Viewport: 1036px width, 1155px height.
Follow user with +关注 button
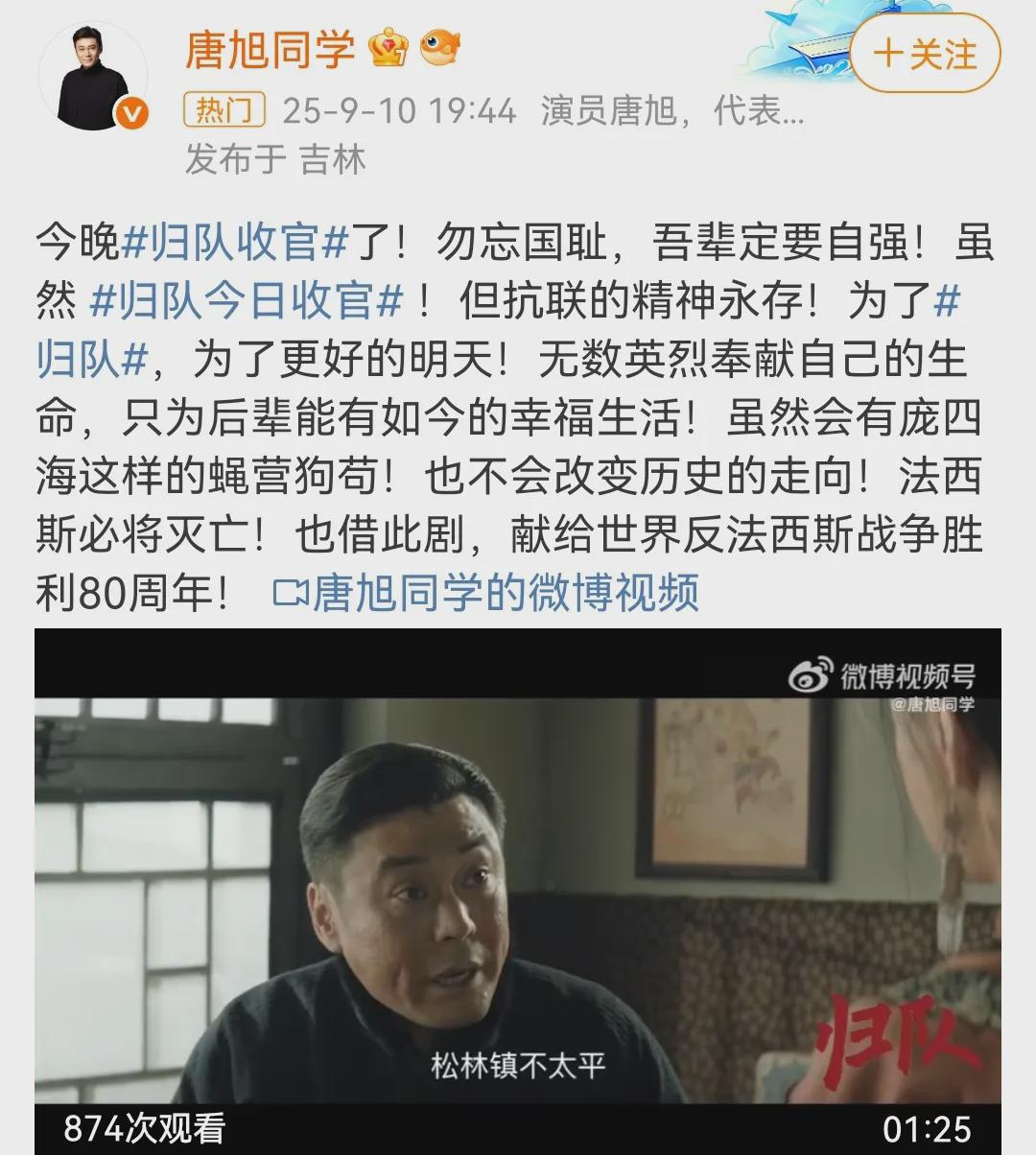click(x=925, y=54)
